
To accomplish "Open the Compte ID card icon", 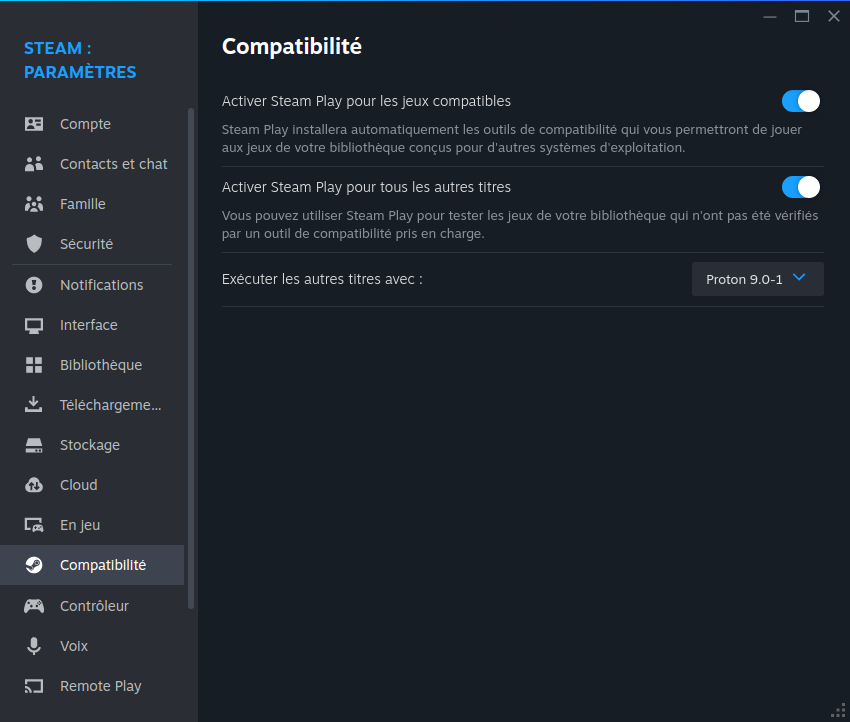I will tap(34, 124).
